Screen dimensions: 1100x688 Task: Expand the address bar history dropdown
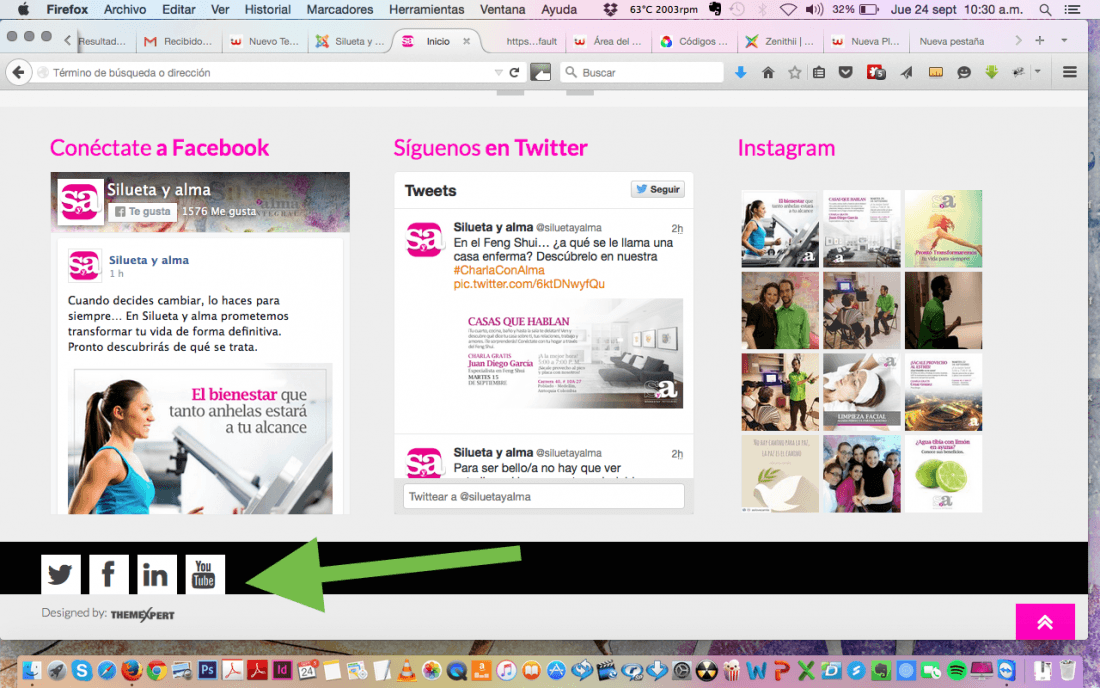coord(498,72)
